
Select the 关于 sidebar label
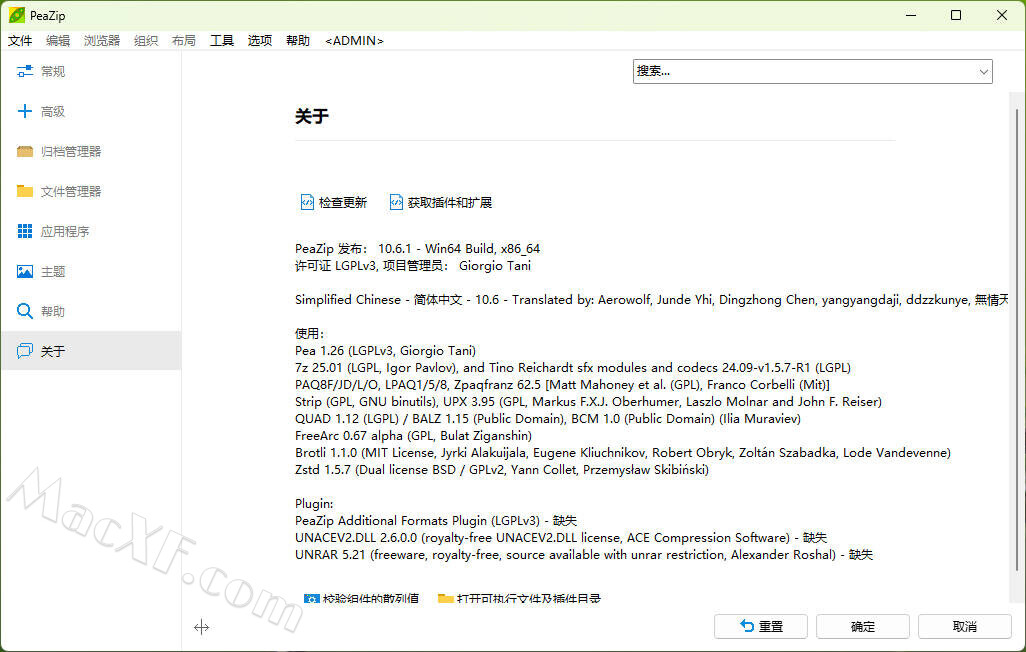[53, 351]
